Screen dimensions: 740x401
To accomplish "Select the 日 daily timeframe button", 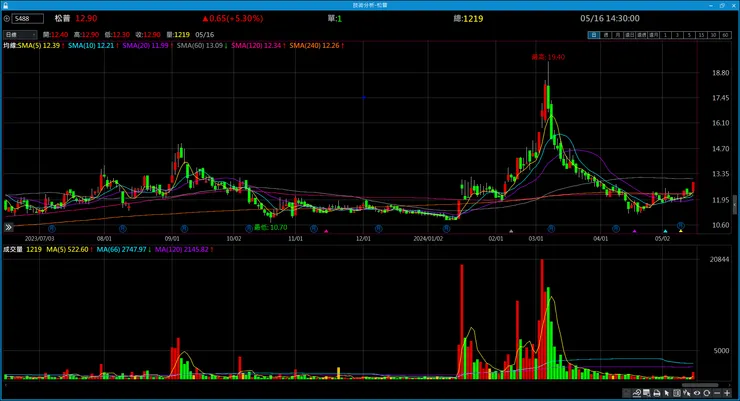I will pyautogui.click(x=594, y=35).
